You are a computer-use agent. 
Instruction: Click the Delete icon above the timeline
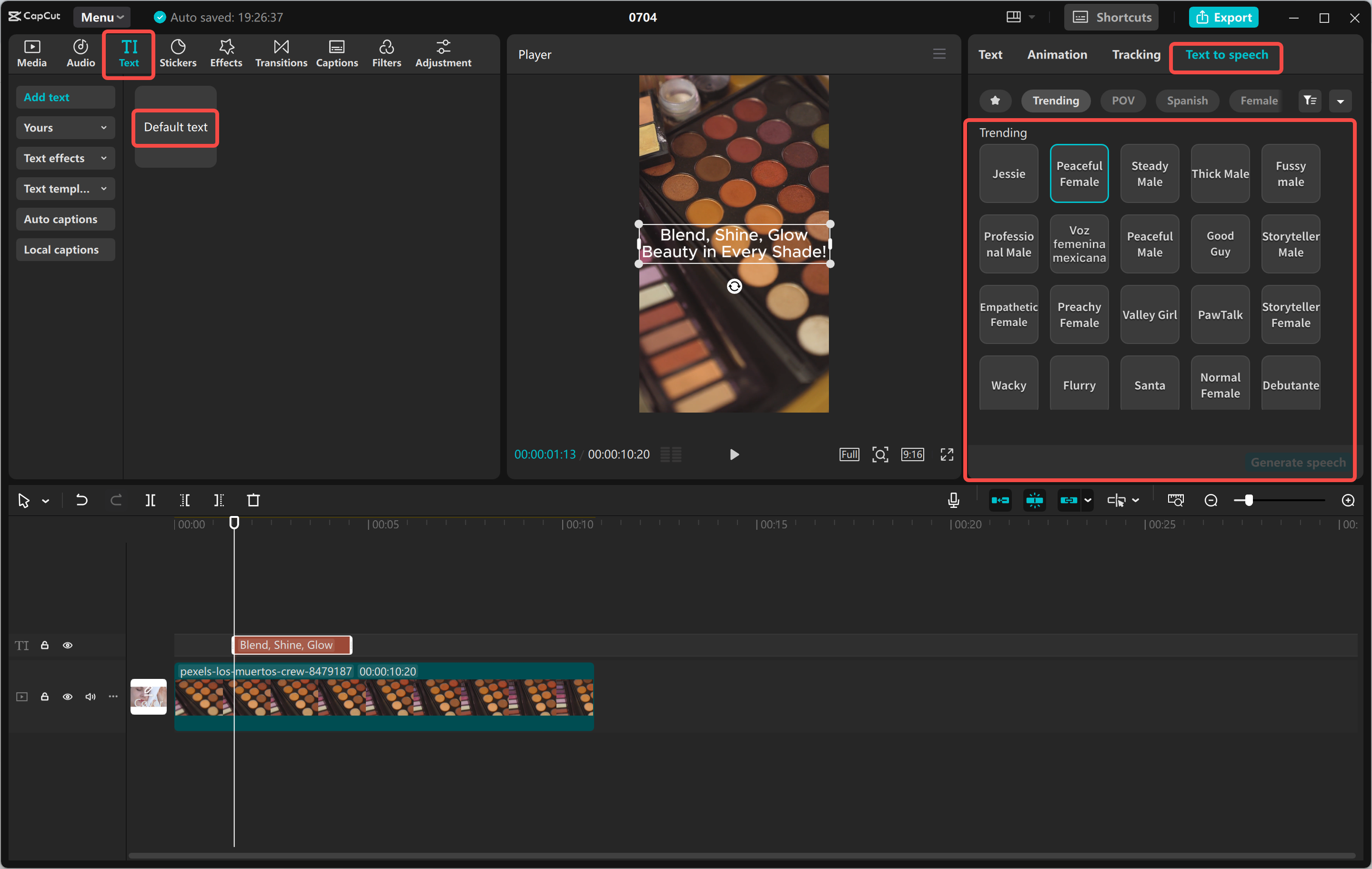point(253,500)
